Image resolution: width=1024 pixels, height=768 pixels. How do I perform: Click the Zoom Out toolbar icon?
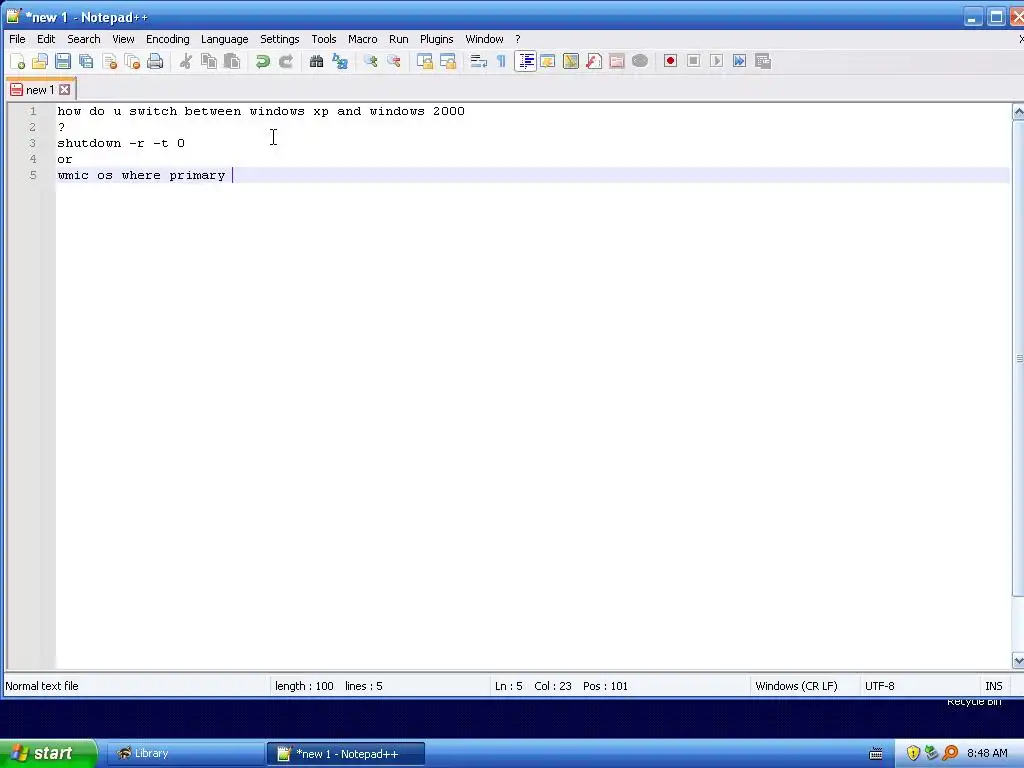(394, 61)
